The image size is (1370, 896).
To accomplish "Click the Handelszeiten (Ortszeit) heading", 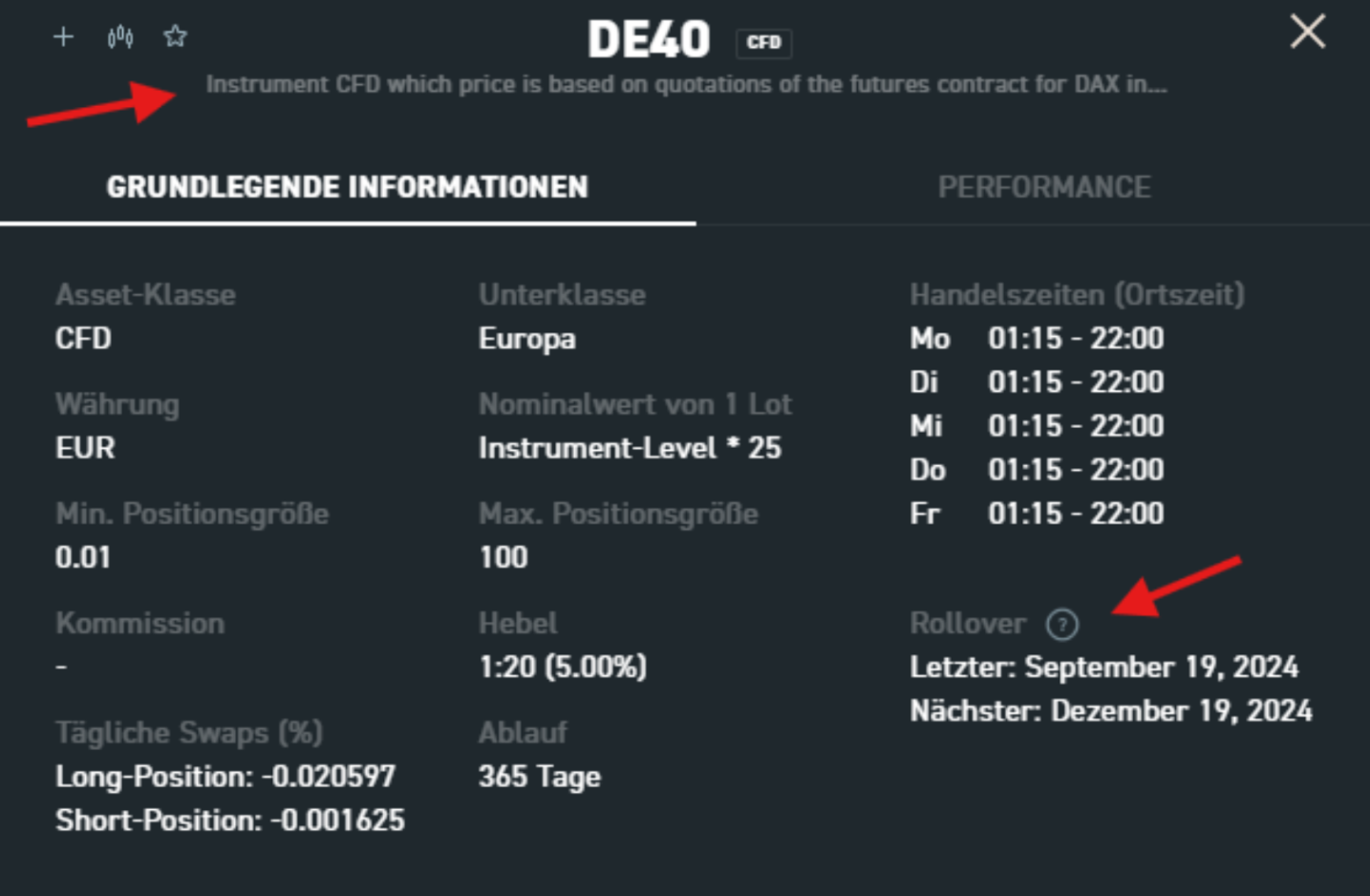I will click(1078, 294).
